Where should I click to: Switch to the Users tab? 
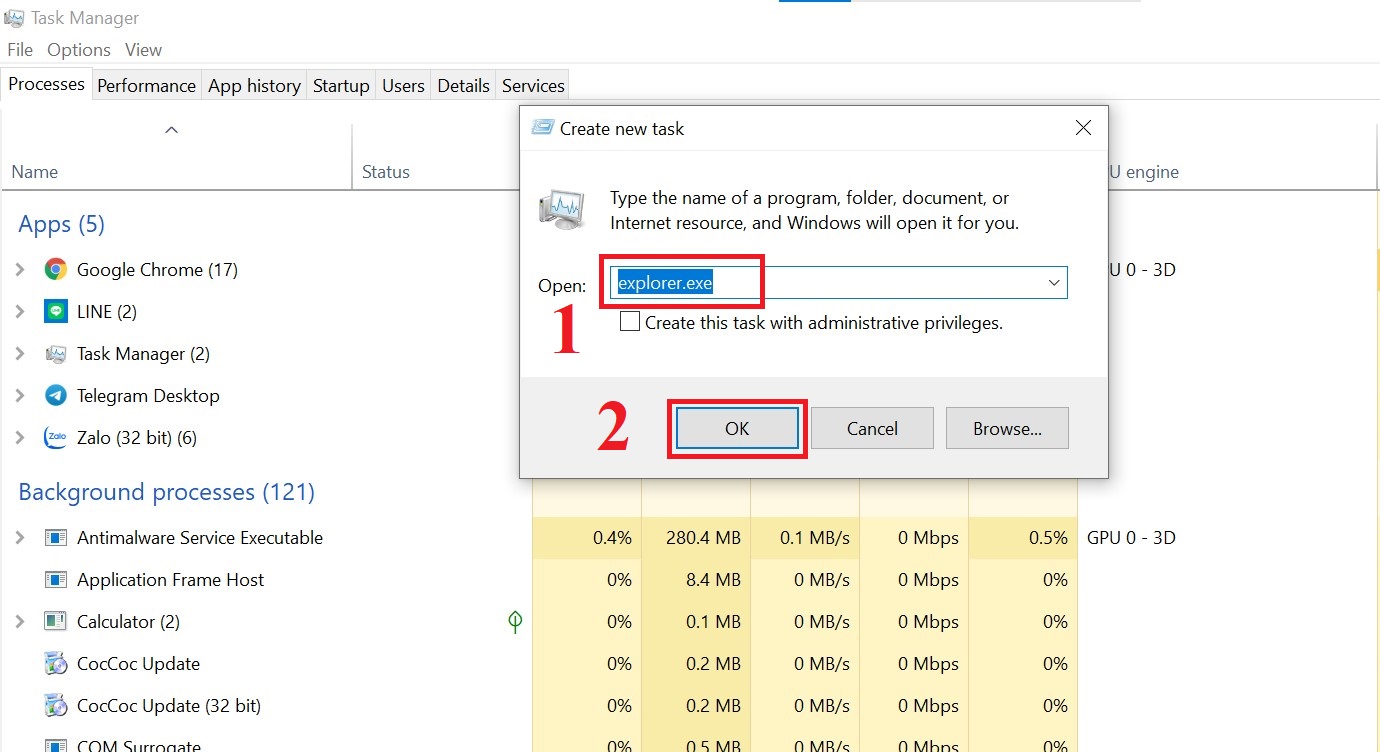(403, 85)
